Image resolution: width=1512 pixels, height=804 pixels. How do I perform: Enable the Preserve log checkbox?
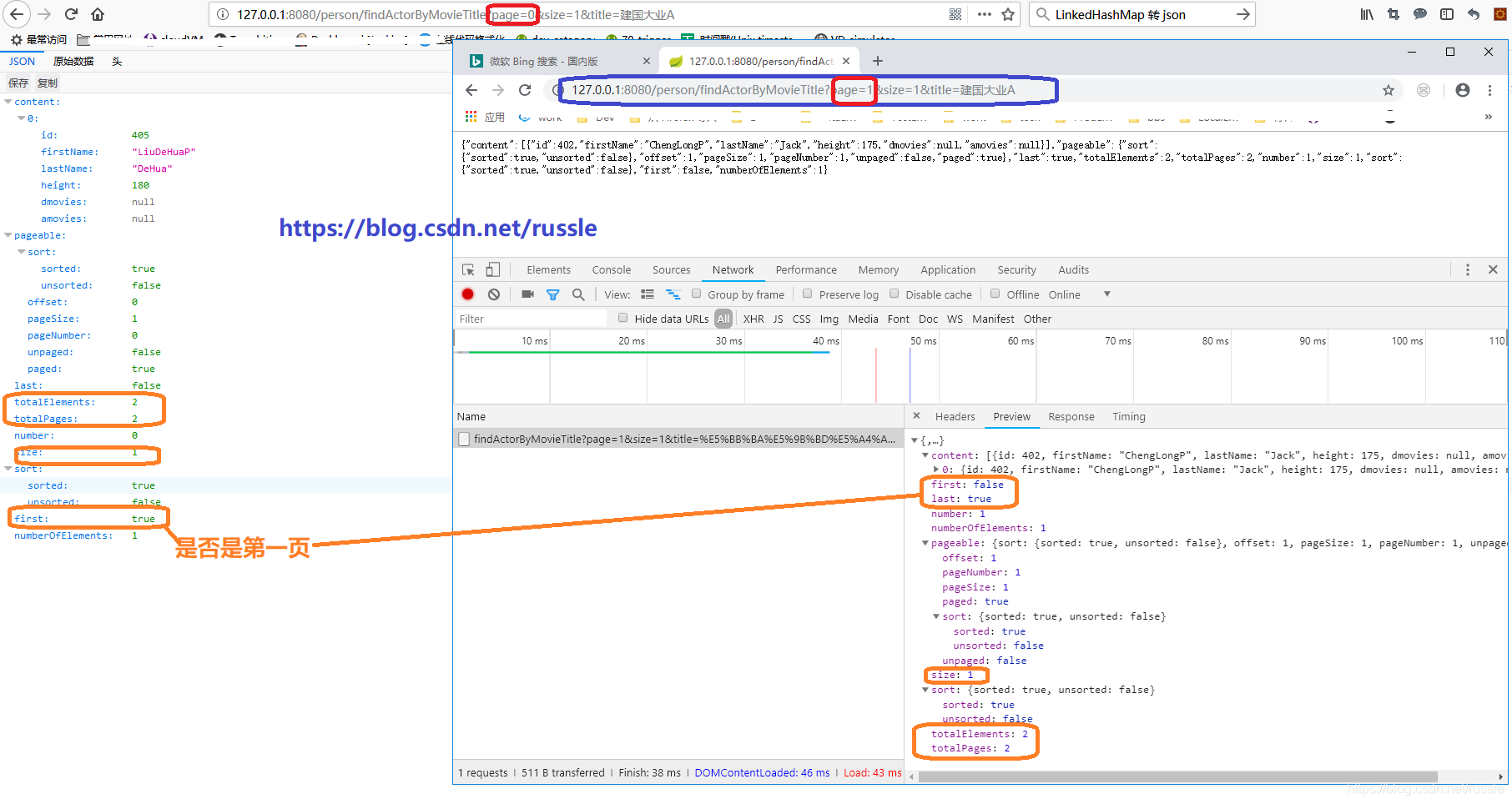(x=807, y=294)
